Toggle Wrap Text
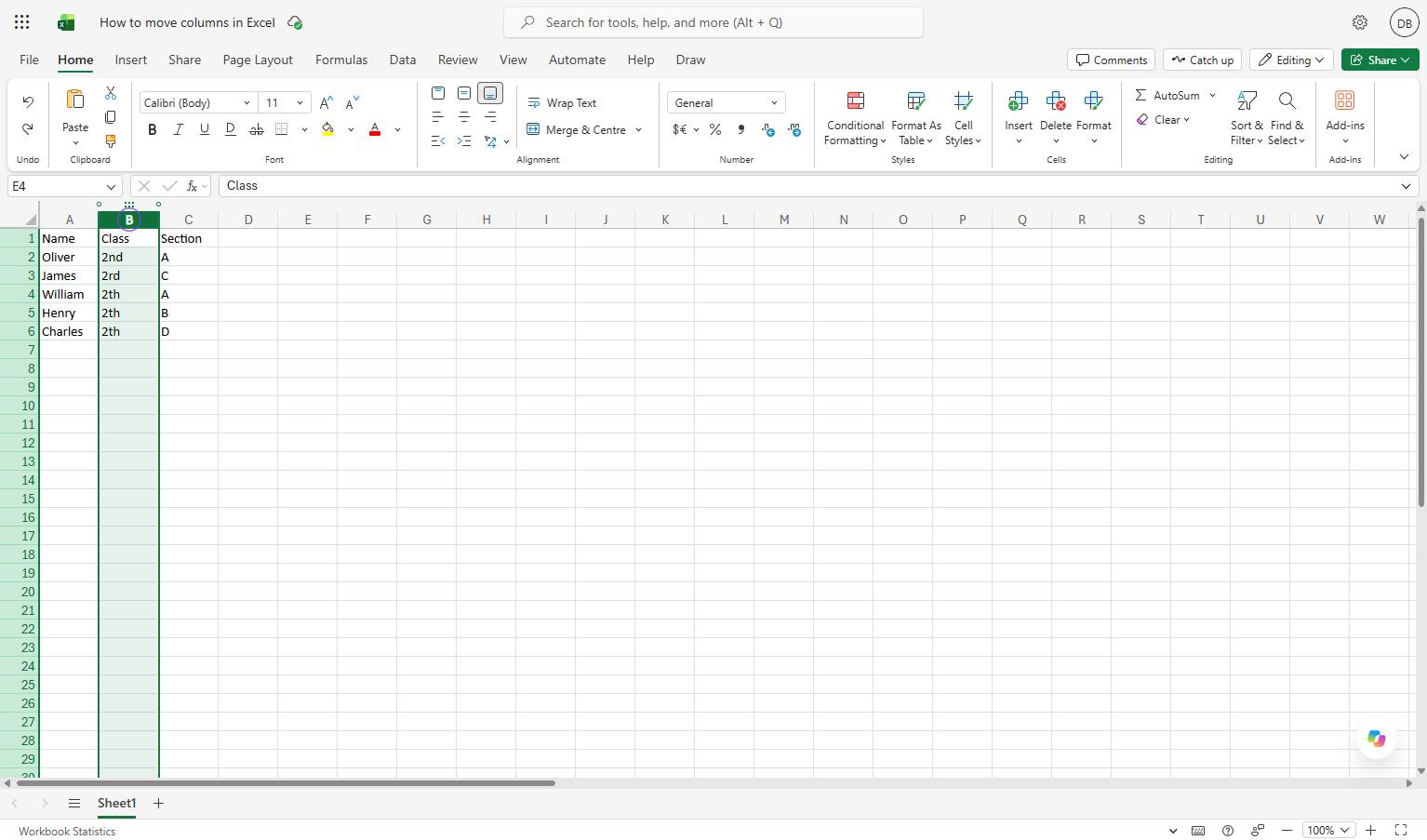Viewport: 1427px width, 840px height. pyautogui.click(x=562, y=103)
